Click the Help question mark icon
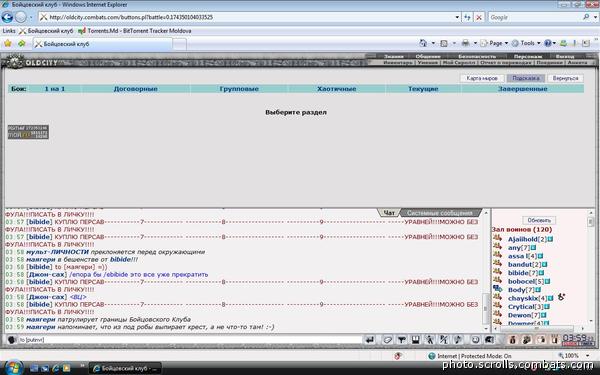This screenshot has height=375, width=600. pos(548,43)
